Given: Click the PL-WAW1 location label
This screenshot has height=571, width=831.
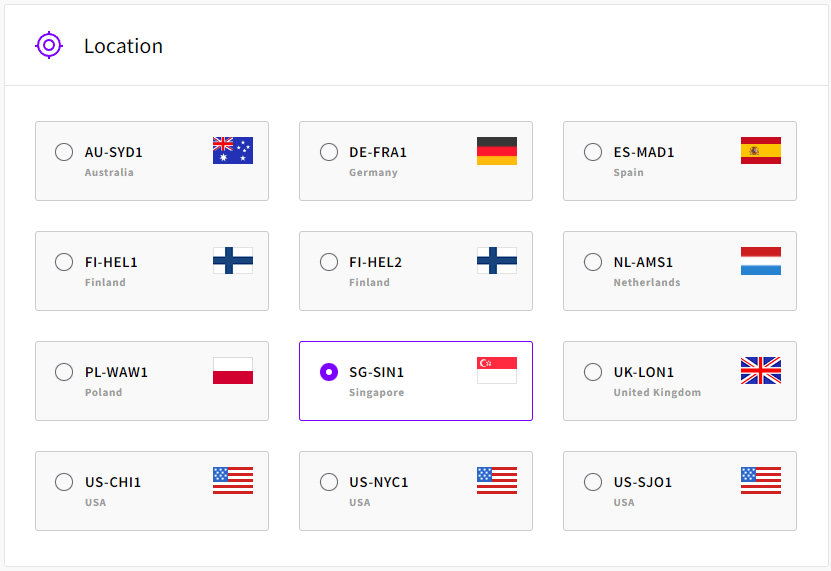Looking at the screenshot, I should tap(116, 372).
